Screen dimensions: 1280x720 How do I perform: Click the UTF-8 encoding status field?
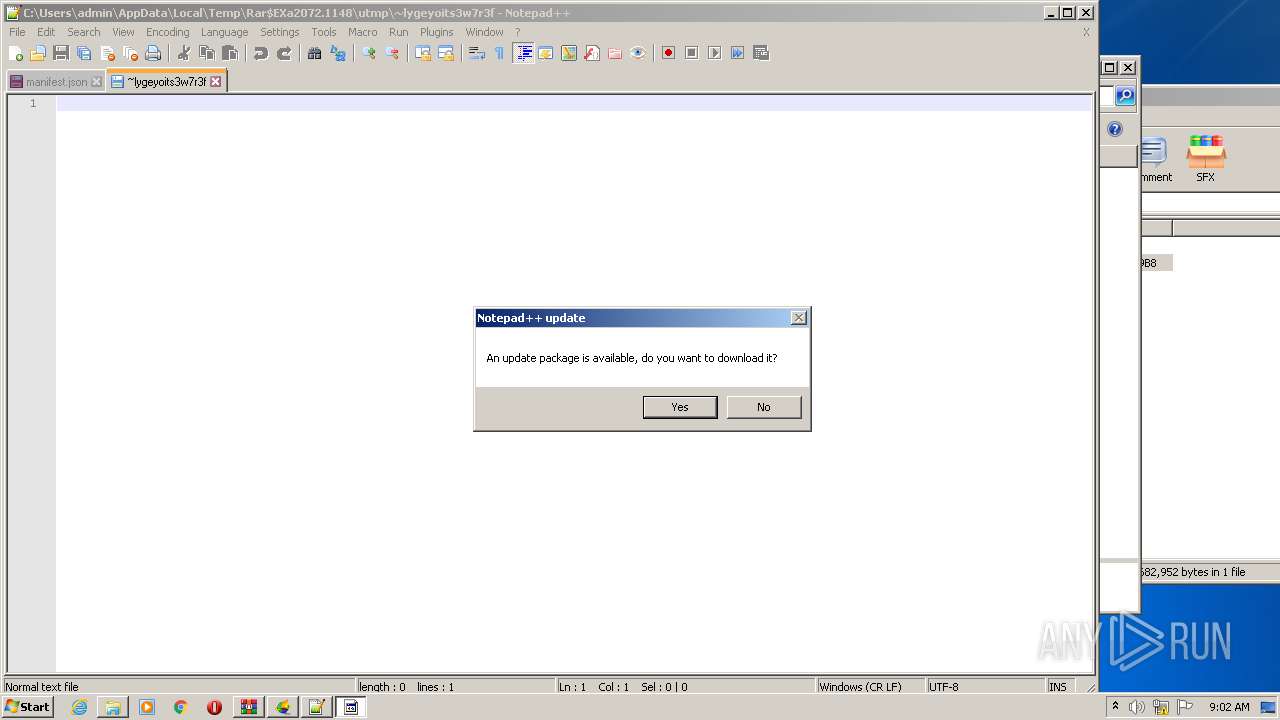[985, 687]
